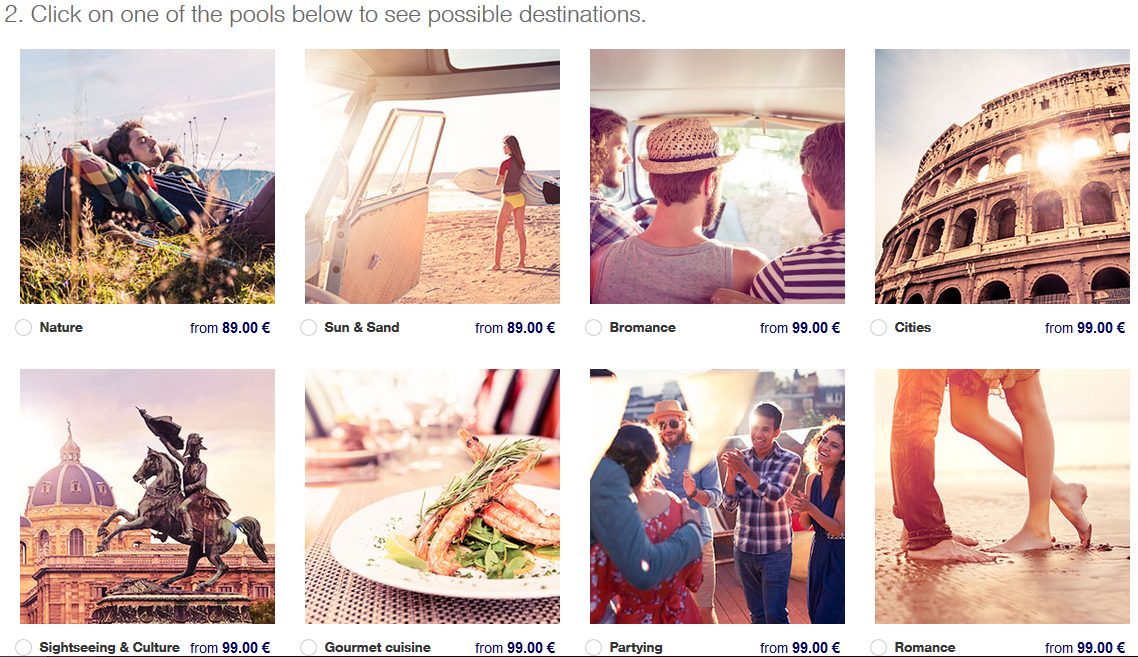Open the horse statue Sightseeing photo

(x=147, y=497)
